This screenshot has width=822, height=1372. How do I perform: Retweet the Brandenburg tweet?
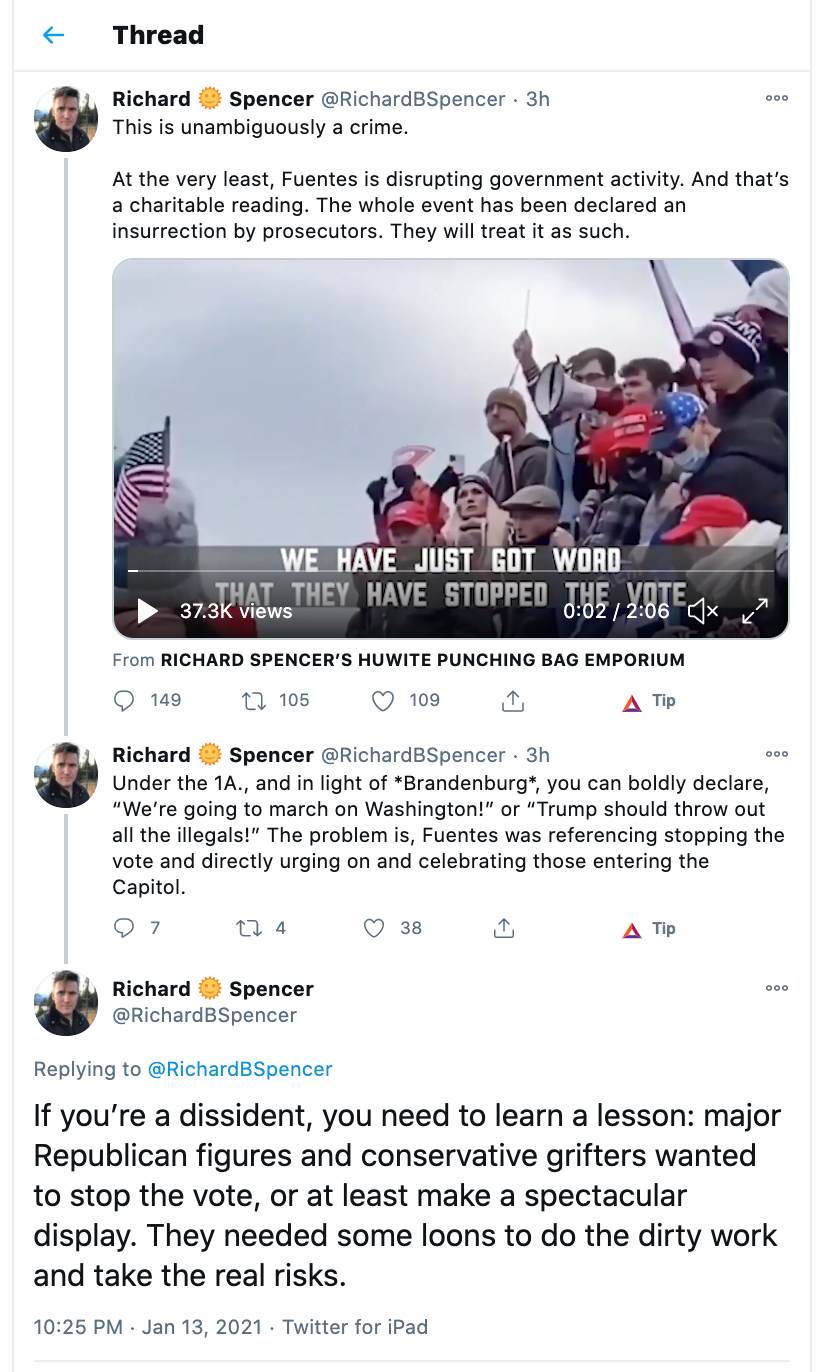click(246, 929)
